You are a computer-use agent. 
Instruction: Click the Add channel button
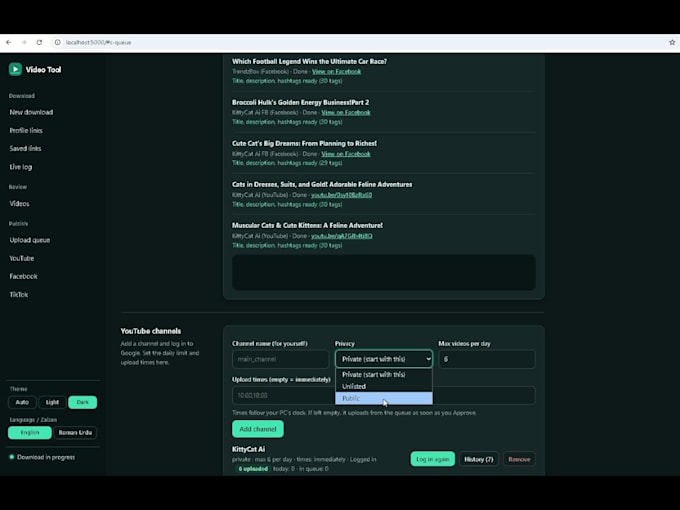coord(258,429)
